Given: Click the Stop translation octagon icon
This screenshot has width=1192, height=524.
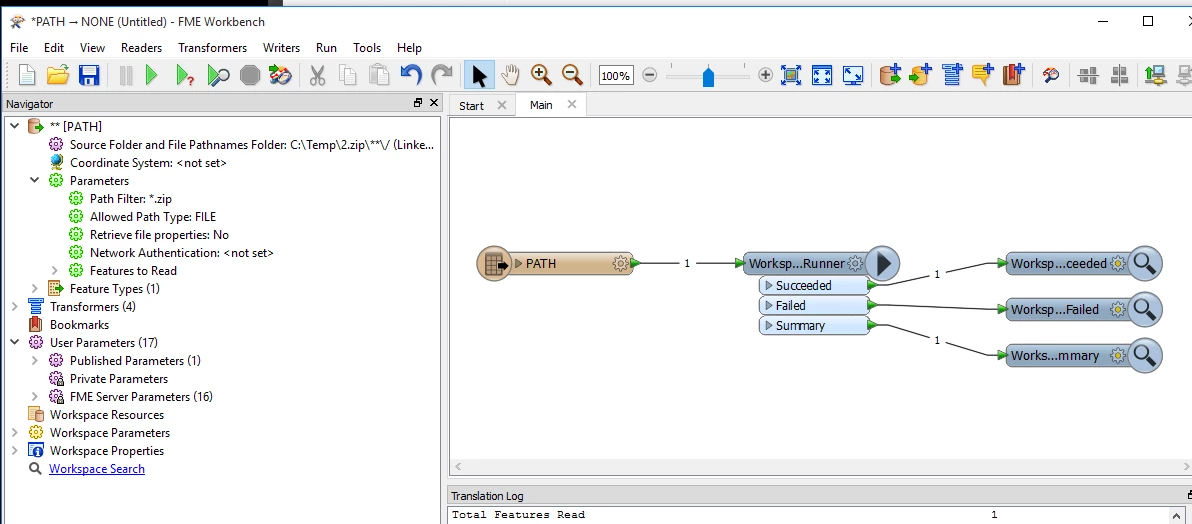Looking at the screenshot, I should click(249, 75).
